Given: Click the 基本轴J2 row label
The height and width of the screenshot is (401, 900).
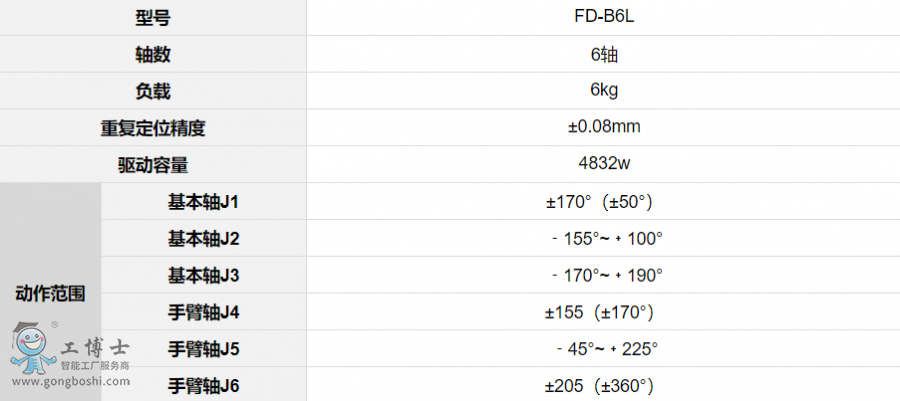Looking at the screenshot, I should point(203,238).
